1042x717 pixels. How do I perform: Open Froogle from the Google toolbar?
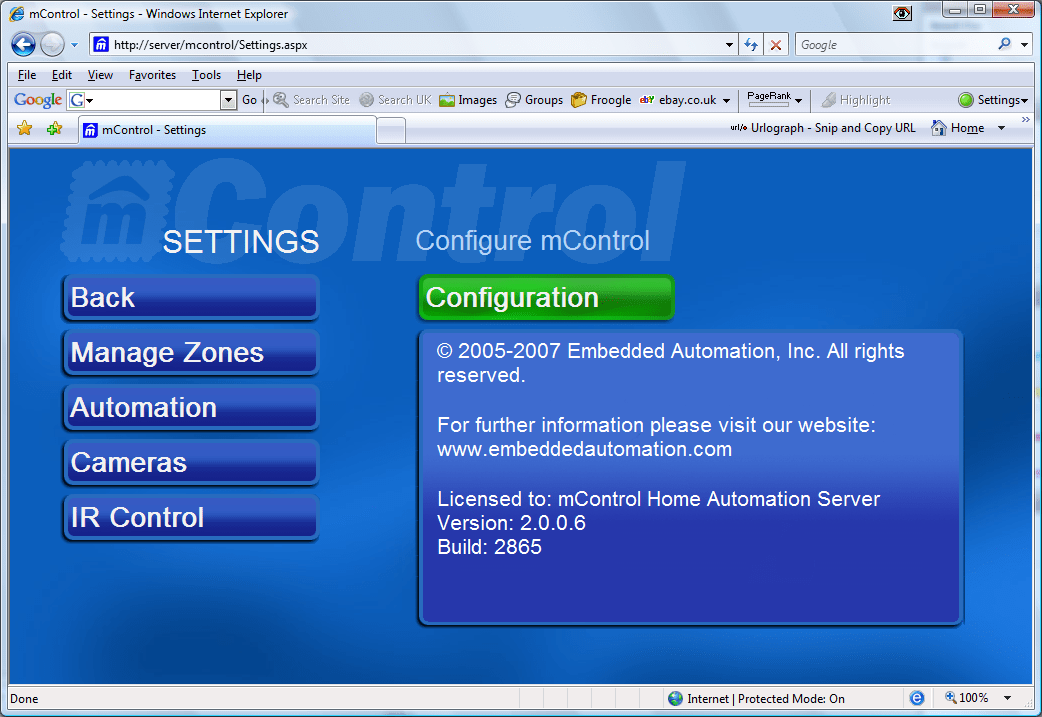pos(600,99)
